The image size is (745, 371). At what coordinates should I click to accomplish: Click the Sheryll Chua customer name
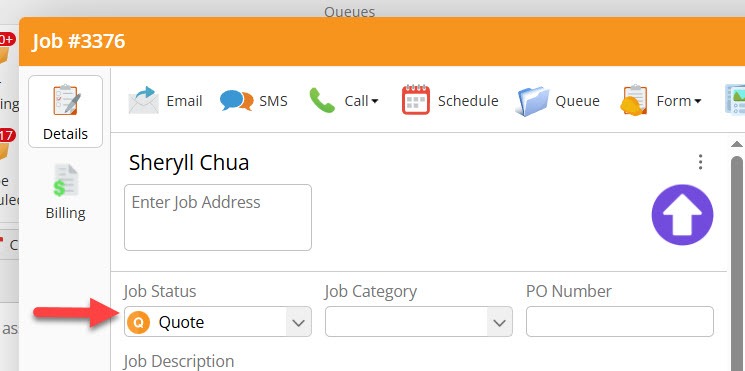189,162
